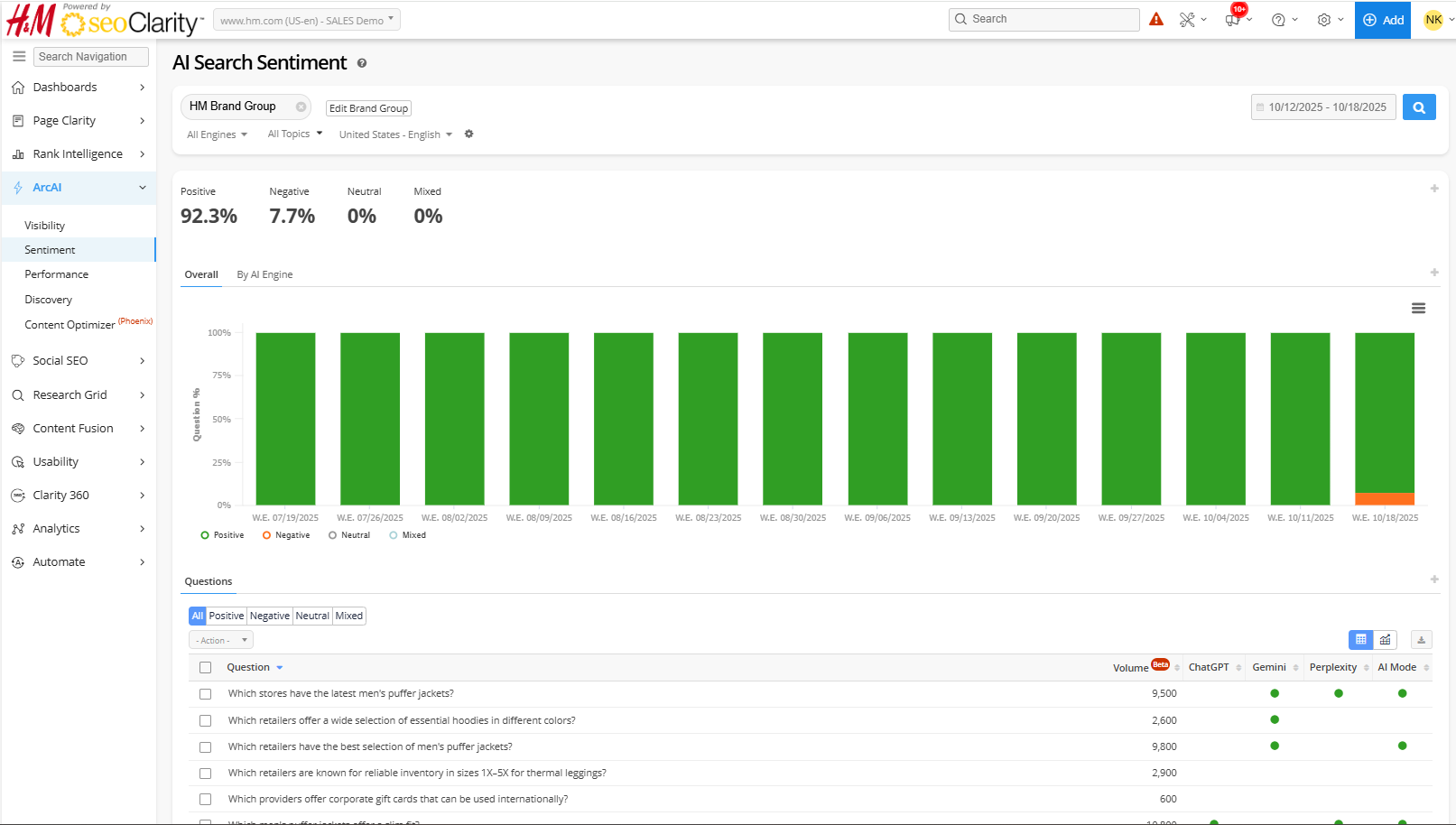This screenshot has height=825, width=1456.
Task: Toggle the Positive legend swatch in chart
Action: coord(205,535)
